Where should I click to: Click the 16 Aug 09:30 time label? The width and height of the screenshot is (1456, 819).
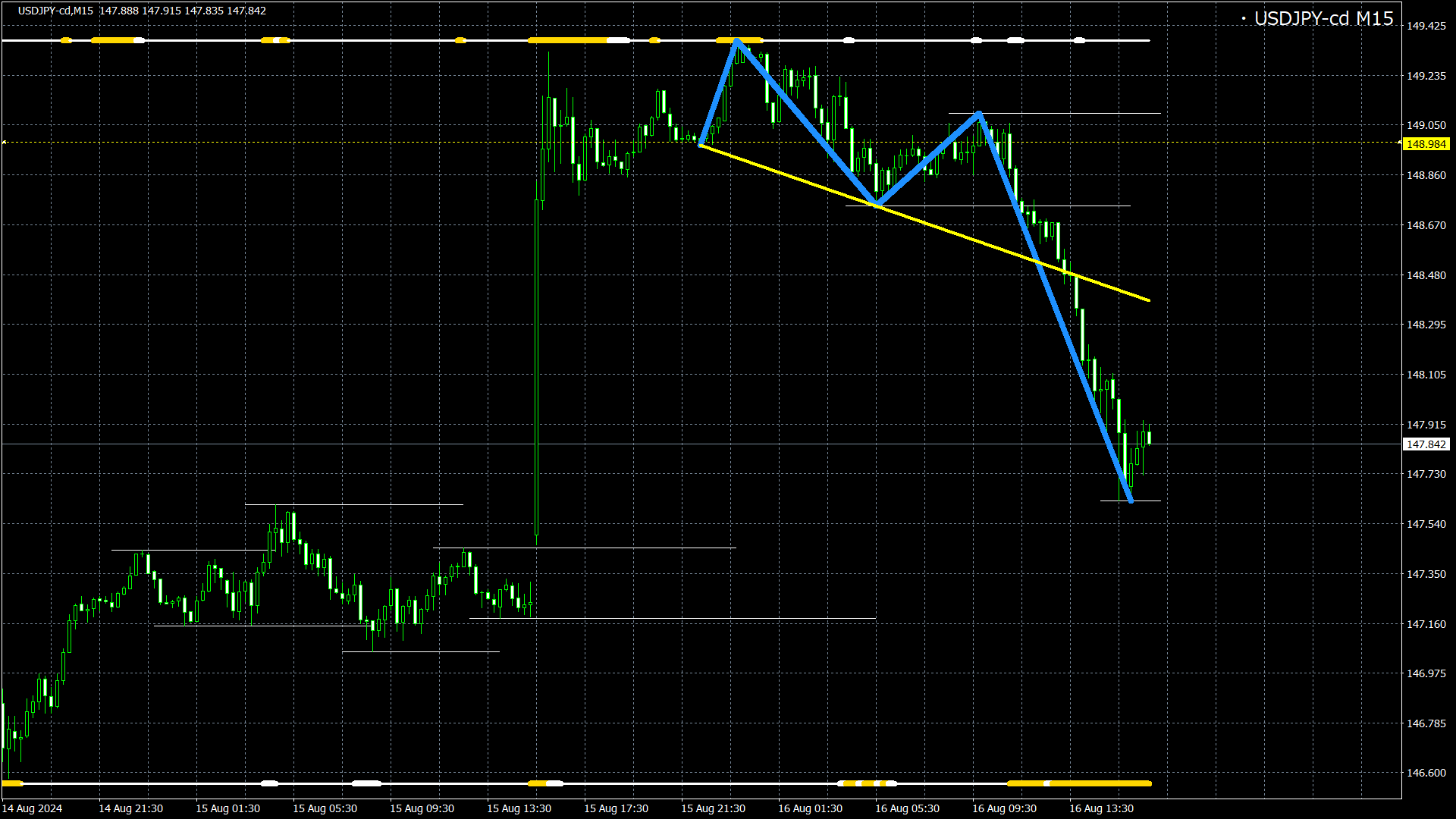(1004, 808)
